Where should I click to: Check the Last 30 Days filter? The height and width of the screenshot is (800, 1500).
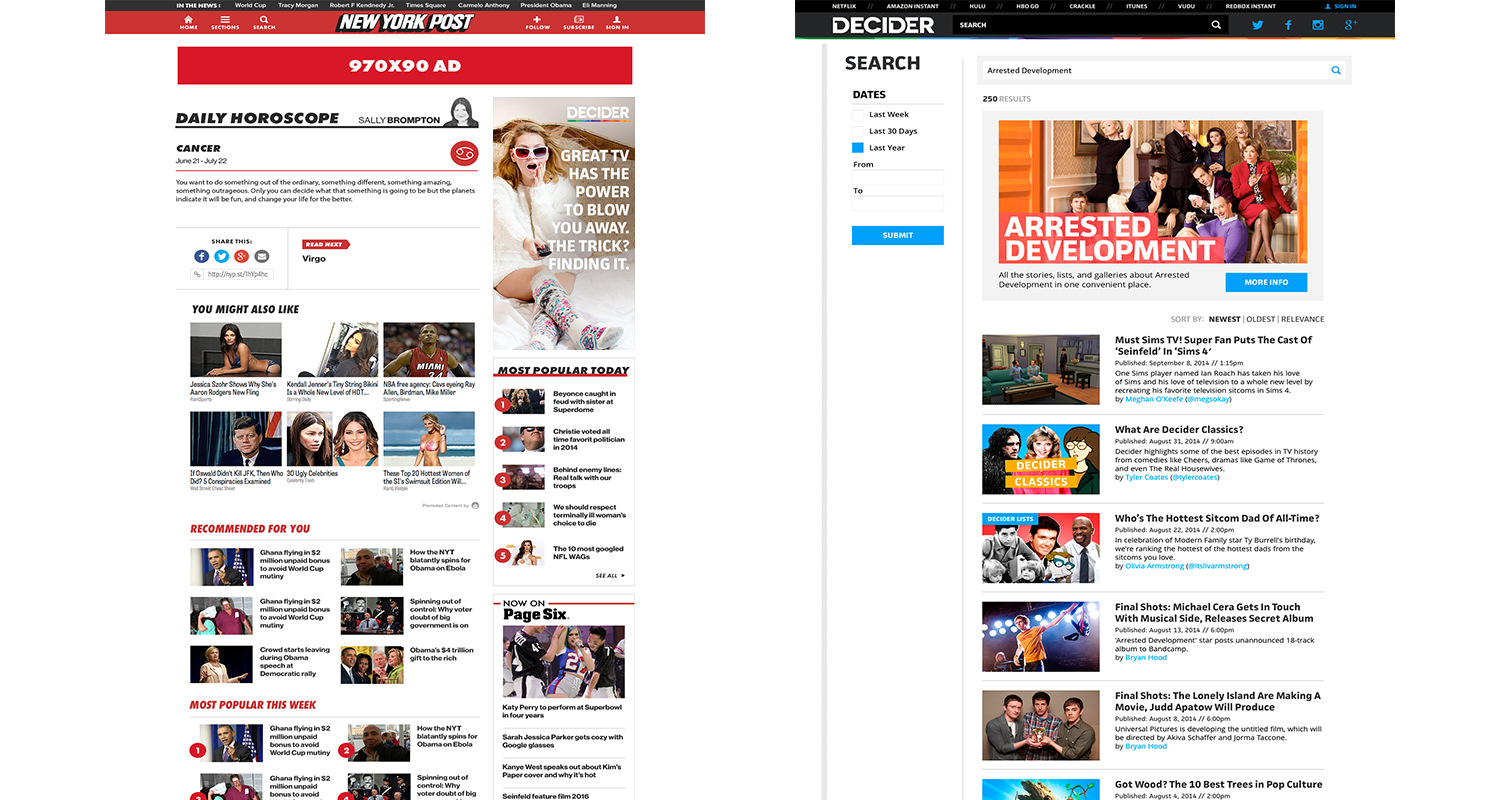pyautogui.click(x=858, y=131)
